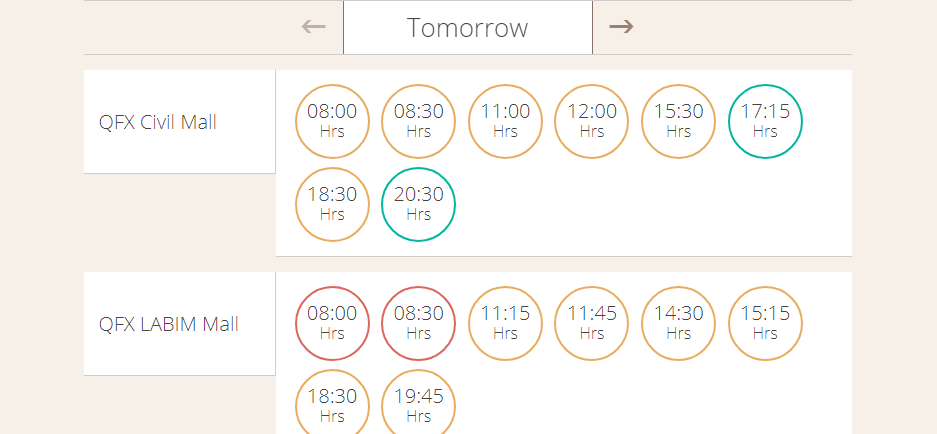
Task: Select the 15:15 Hrs showtime
Action: (x=765, y=323)
